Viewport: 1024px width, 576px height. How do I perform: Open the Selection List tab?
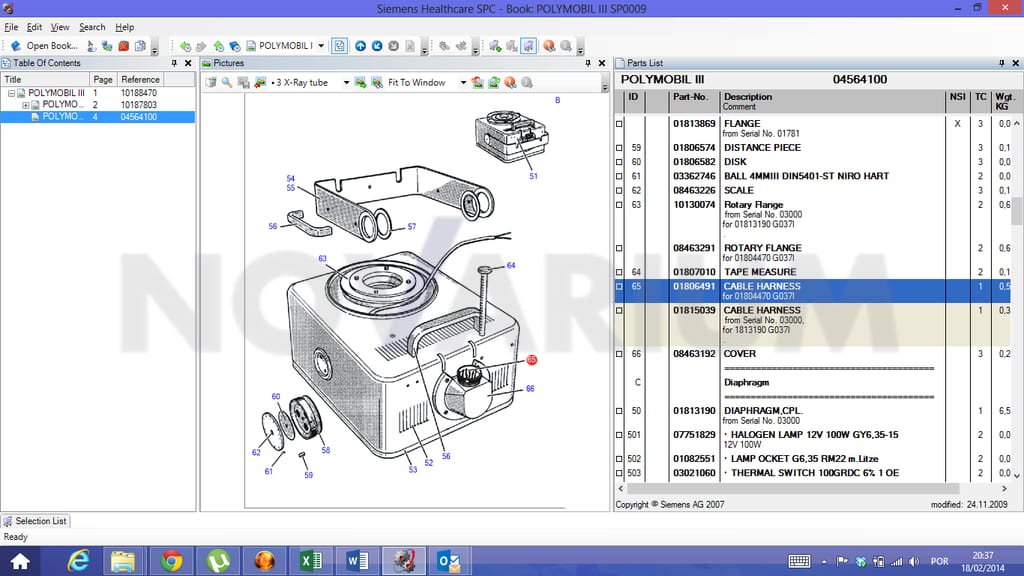click(x=35, y=521)
